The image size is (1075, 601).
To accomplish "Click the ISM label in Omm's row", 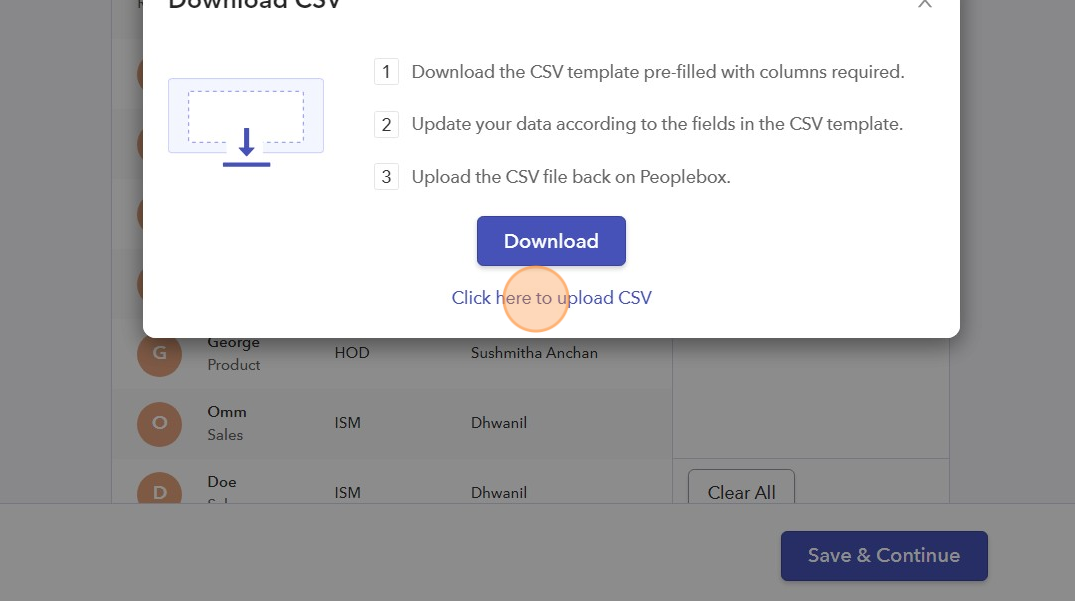I will 347,423.
